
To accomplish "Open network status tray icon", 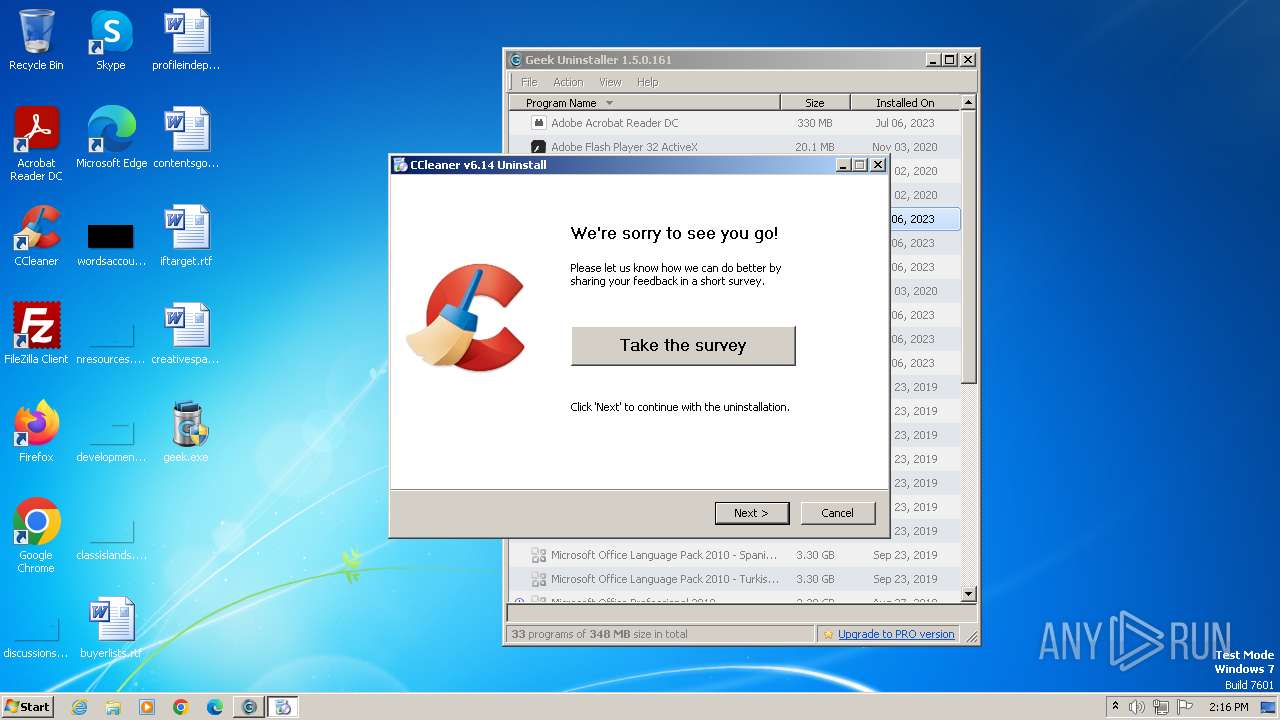I will pyautogui.click(x=1161, y=707).
